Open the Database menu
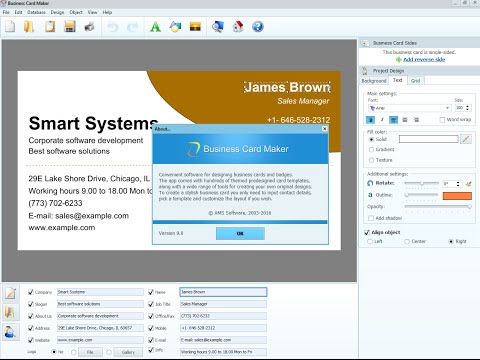The width and height of the screenshot is (480, 360). (36, 12)
